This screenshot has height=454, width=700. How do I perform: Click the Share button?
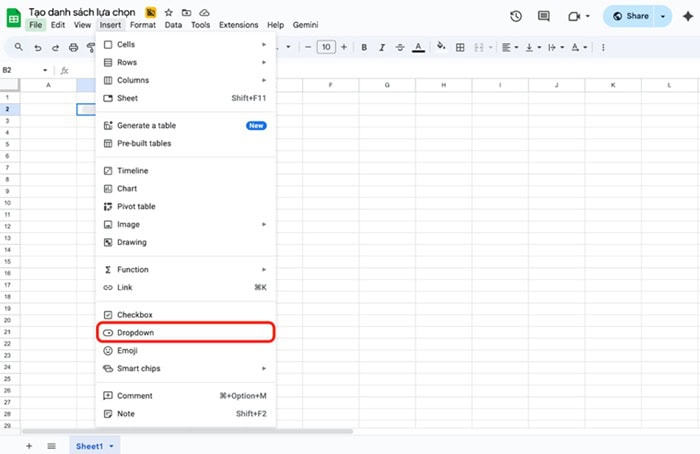click(630, 16)
